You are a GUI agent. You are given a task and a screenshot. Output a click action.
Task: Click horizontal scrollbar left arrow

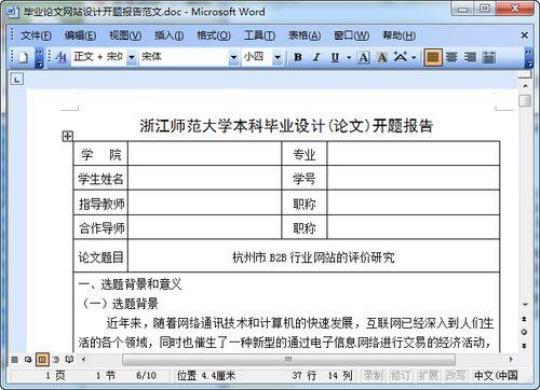pyautogui.click(x=83, y=360)
